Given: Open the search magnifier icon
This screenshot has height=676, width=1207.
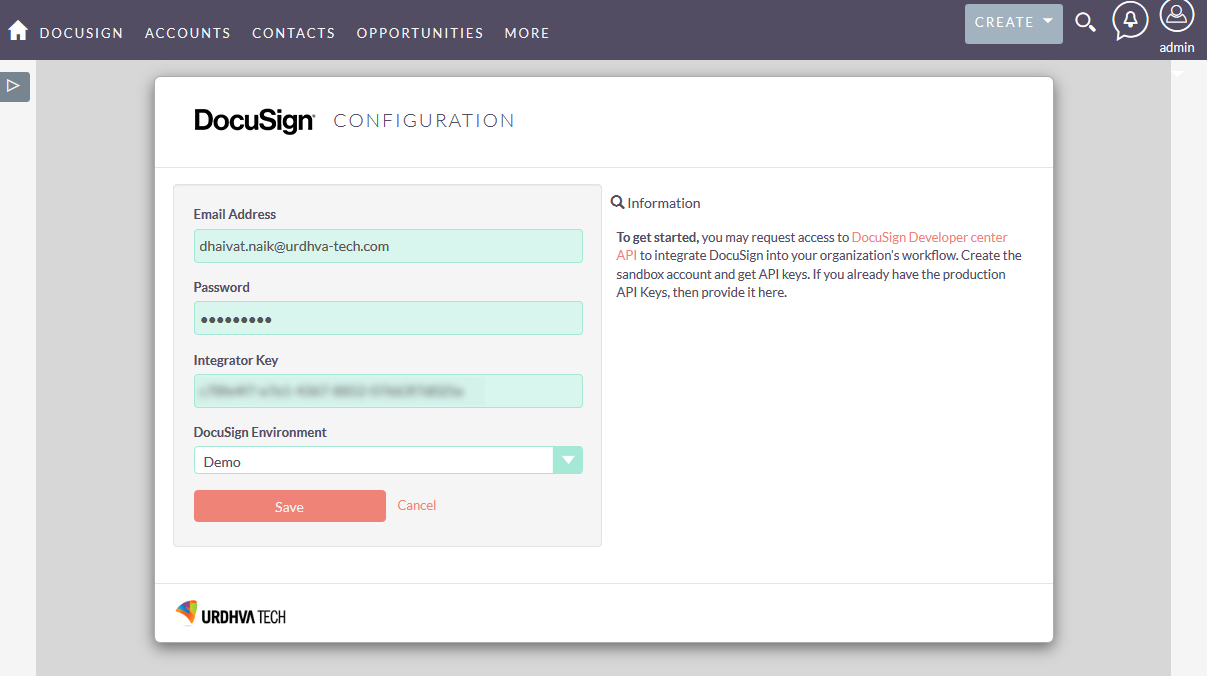Looking at the screenshot, I should tap(1085, 22).
